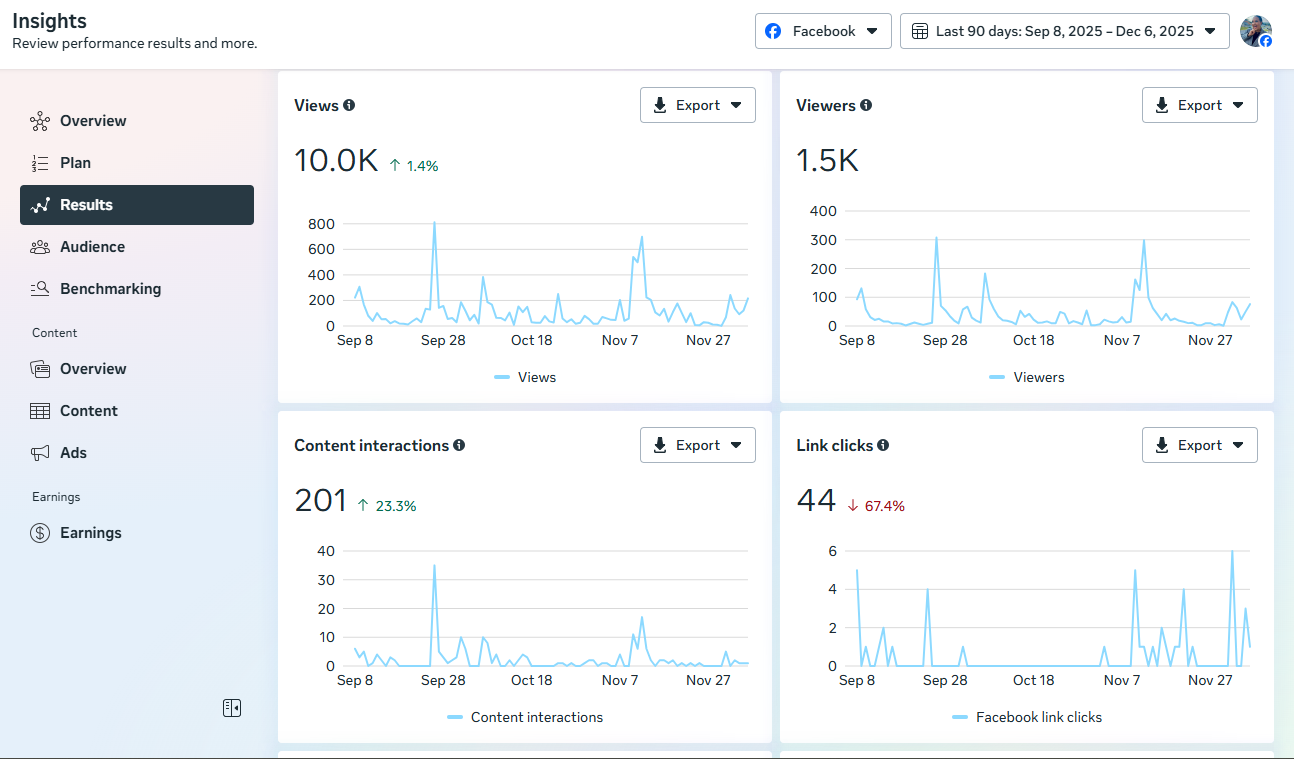Click the Viewers info icon
The width and height of the screenshot is (1294, 759).
pyautogui.click(x=866, y=105)
